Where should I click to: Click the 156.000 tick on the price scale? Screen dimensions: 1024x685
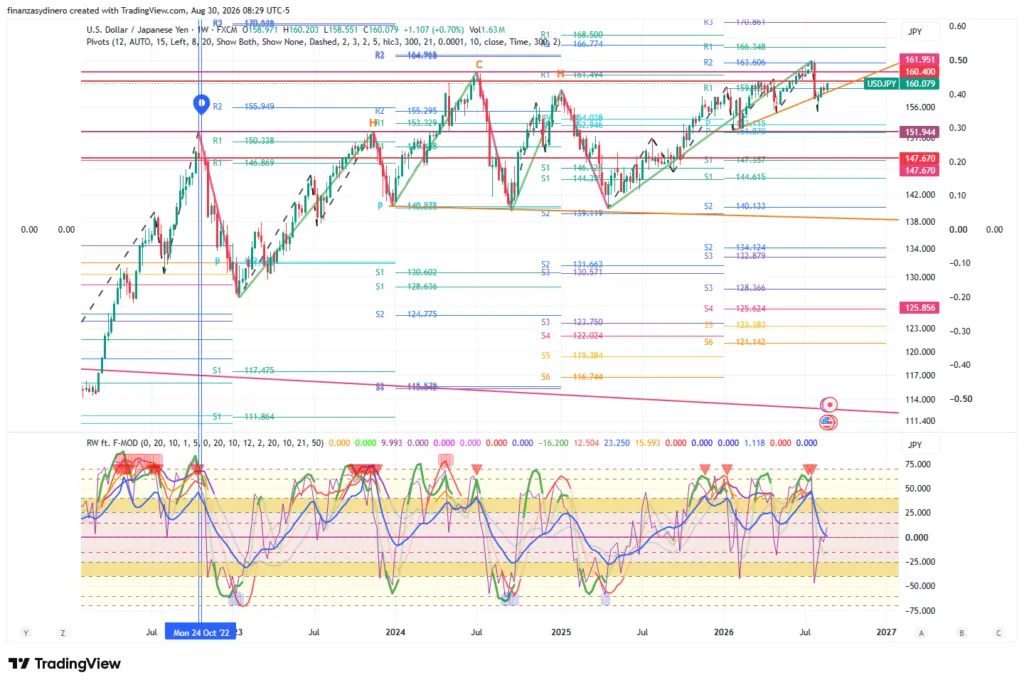pos(920,107)
